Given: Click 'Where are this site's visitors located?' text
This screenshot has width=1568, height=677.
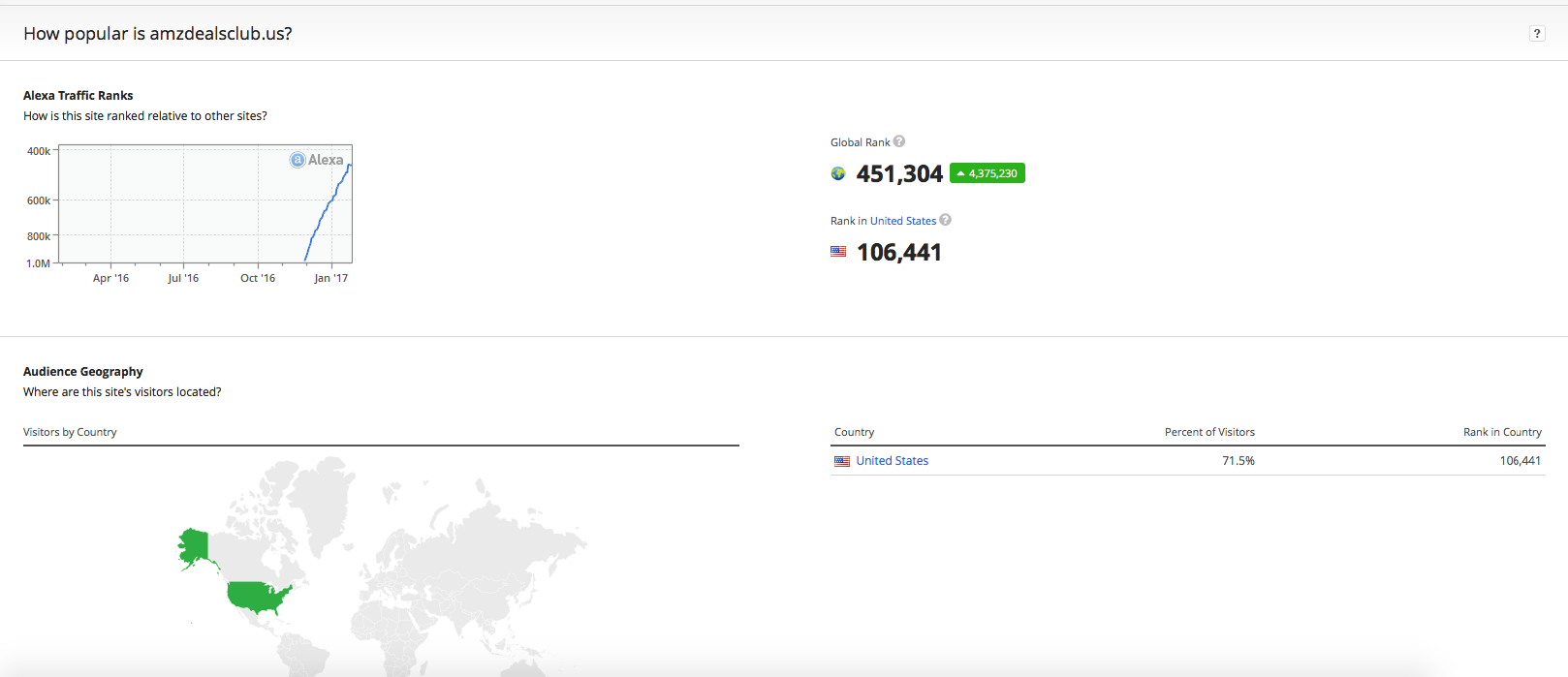Looking at the screenshot, I should coord(122,391).
